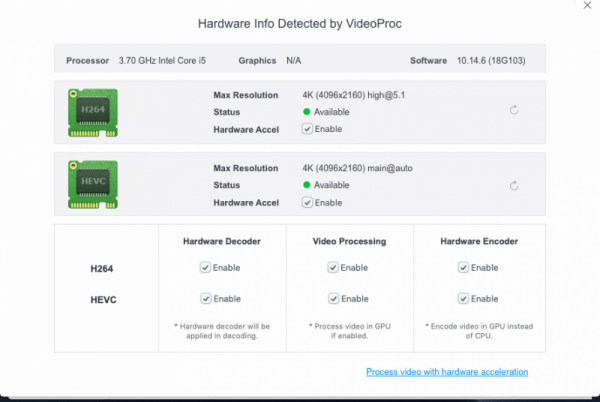Disable HEVC Hardware Decoder checkbox
600x402 pixels.
[205, 299]
